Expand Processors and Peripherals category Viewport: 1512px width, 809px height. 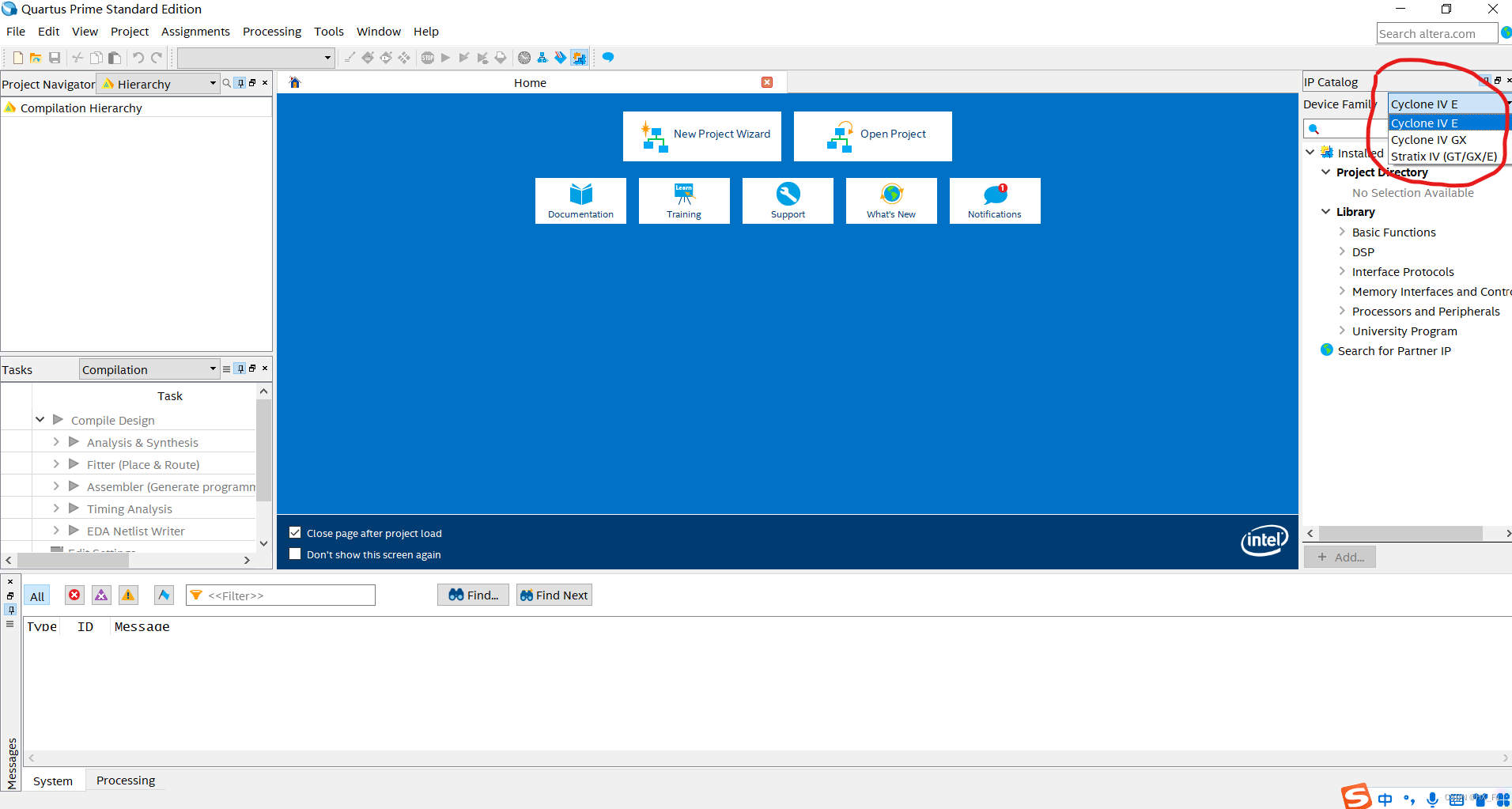pyautogui.click(x=1342, y=311)
